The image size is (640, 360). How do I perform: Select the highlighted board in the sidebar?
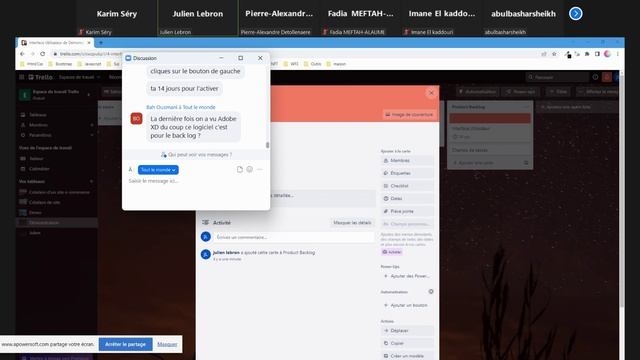(57, 222)
